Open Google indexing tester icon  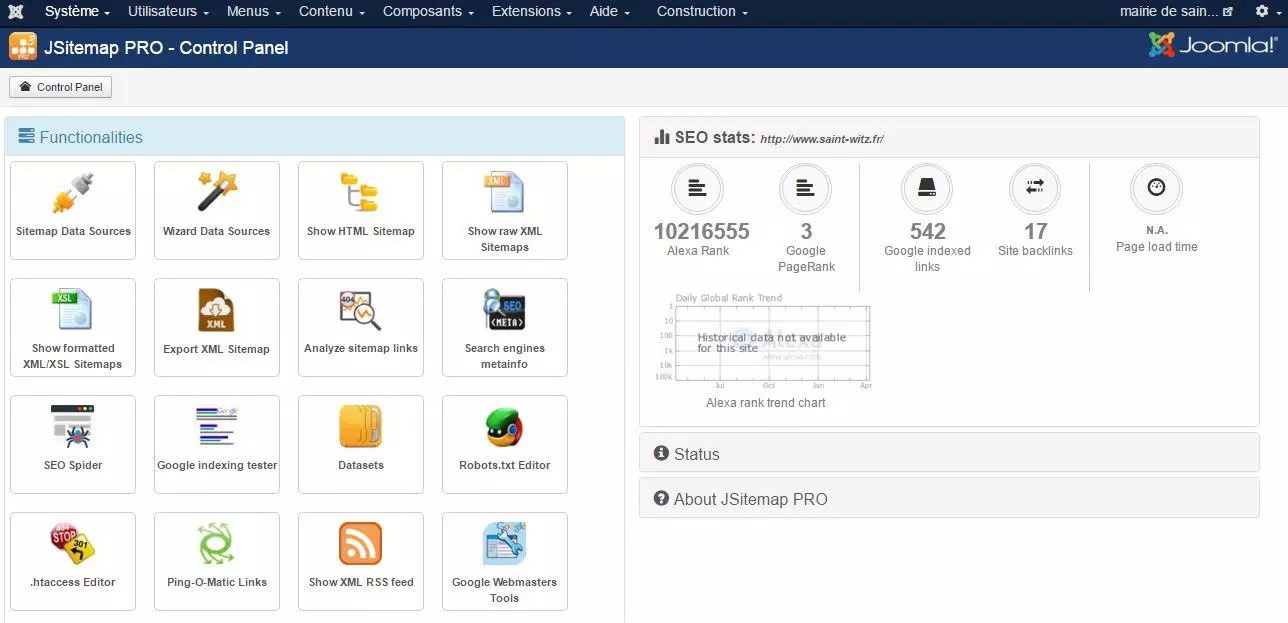coord(217,426)
